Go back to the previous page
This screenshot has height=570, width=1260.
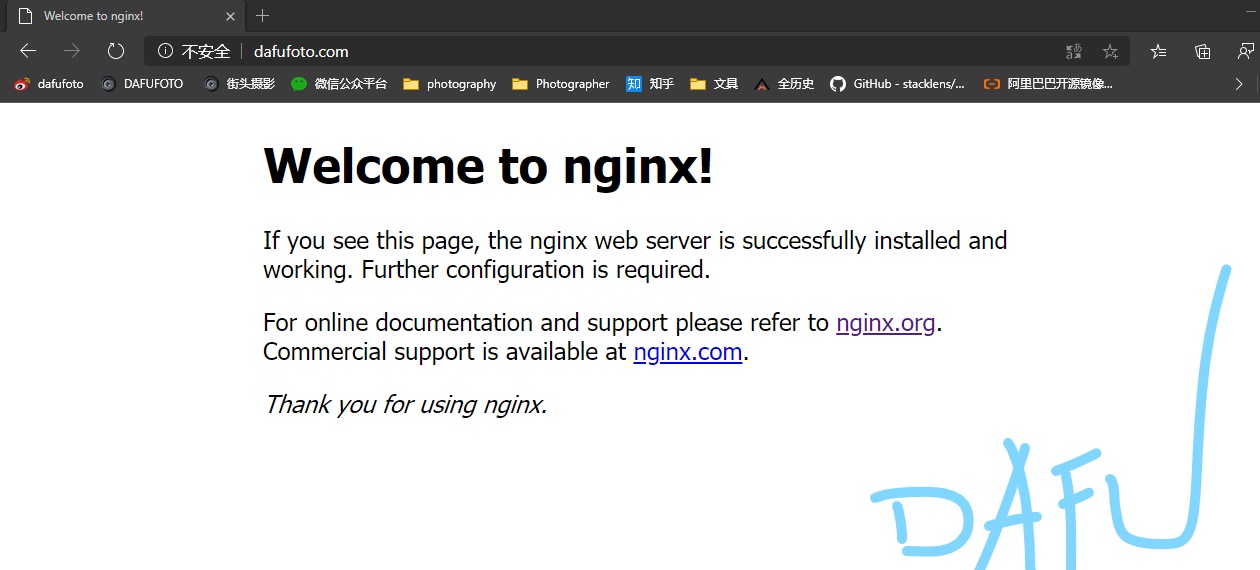(x=28, y=51)
